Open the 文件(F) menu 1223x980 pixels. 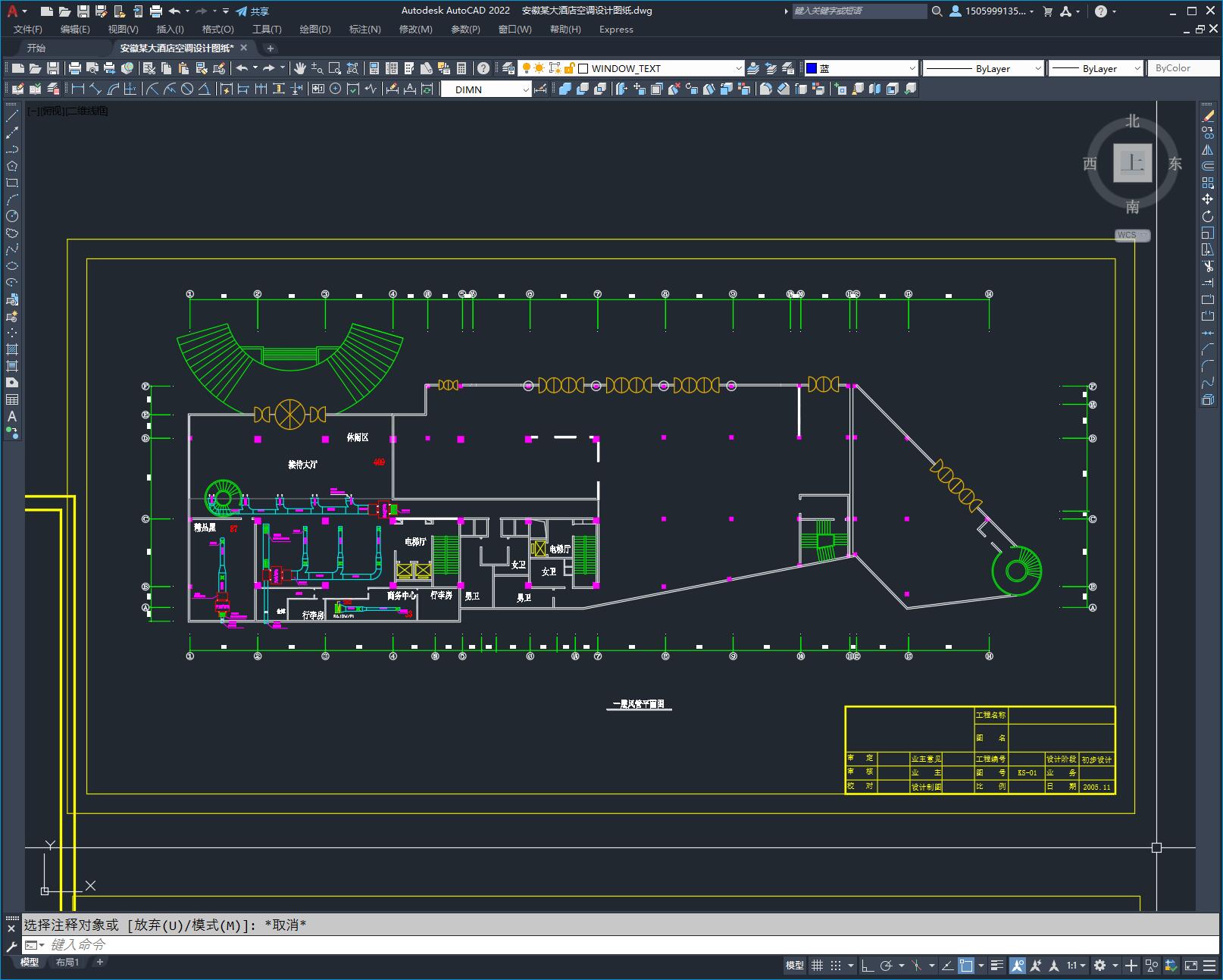click(x=28, y=30)
